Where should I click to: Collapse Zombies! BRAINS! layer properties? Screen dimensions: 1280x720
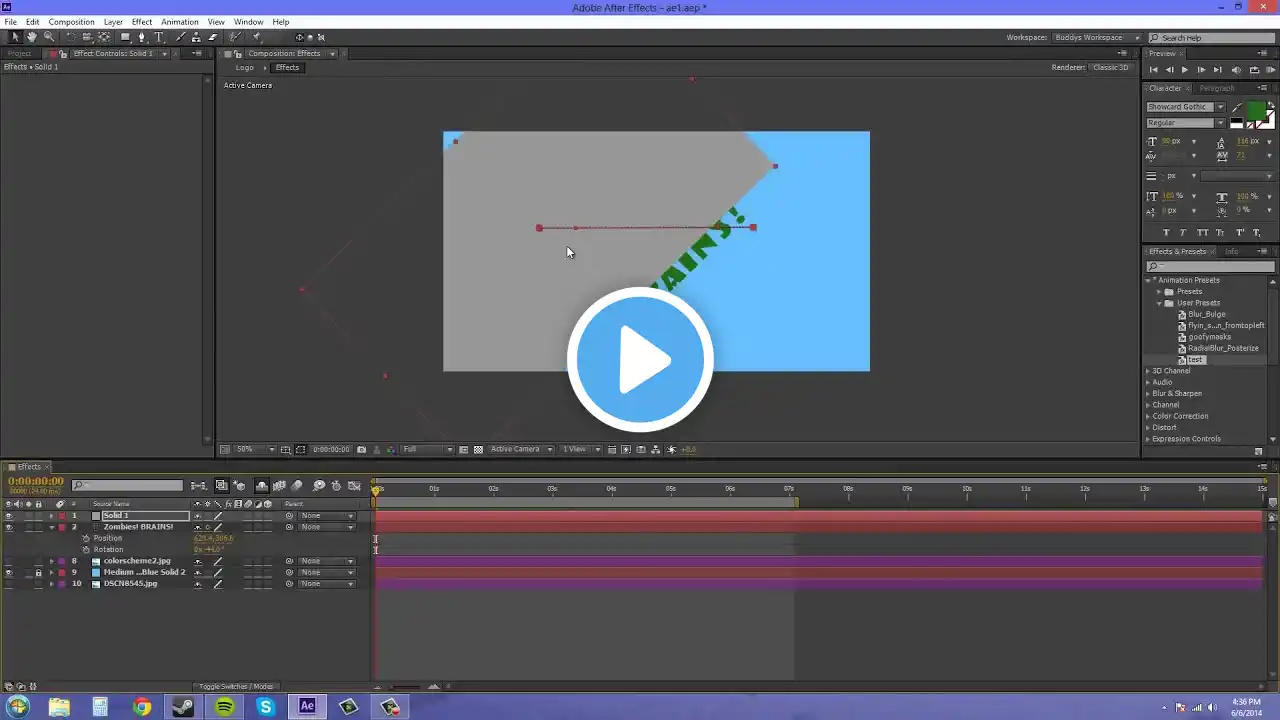(52, 527)
